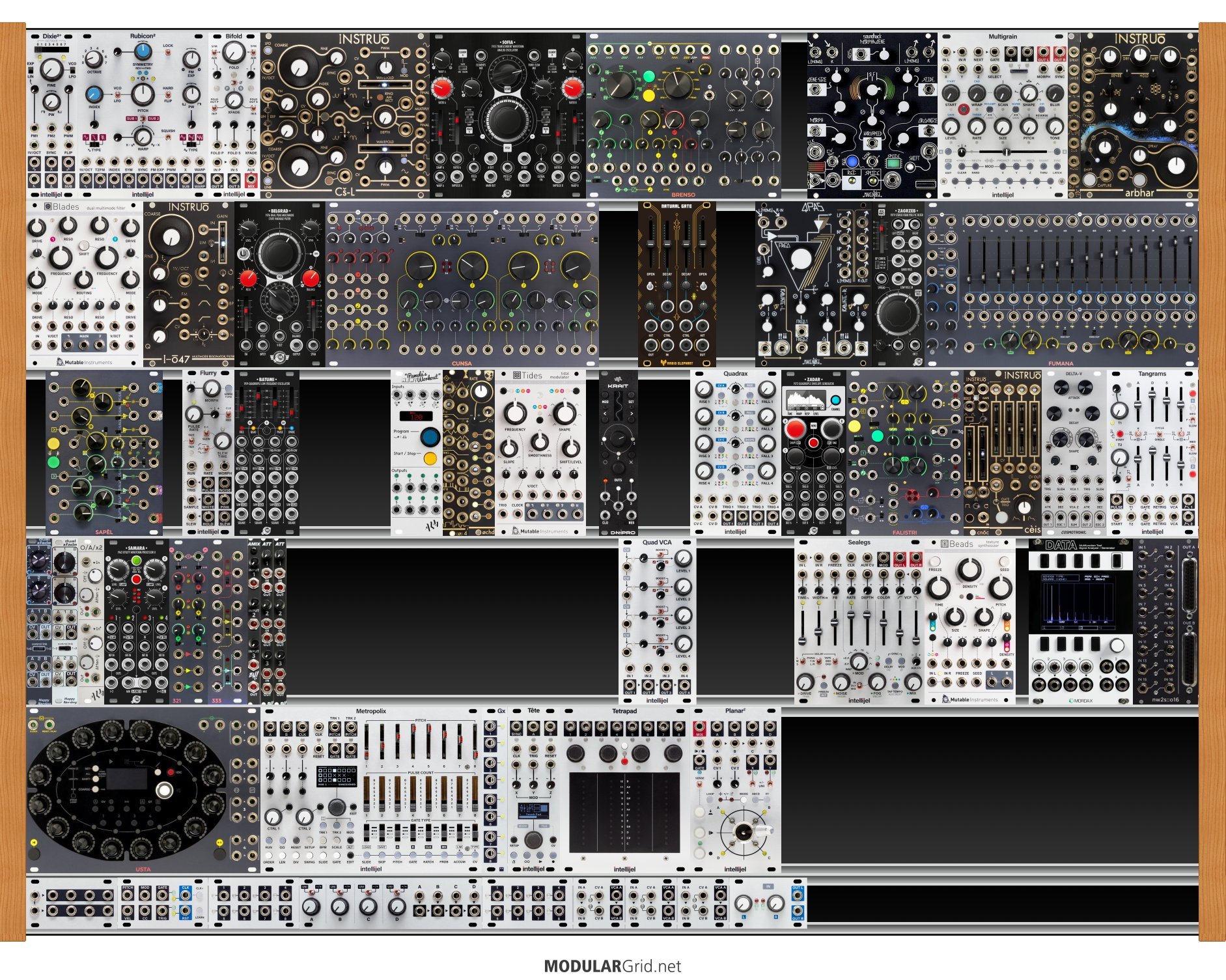
Task: Open the QPAS filter module
Action: tap(814, 284)
